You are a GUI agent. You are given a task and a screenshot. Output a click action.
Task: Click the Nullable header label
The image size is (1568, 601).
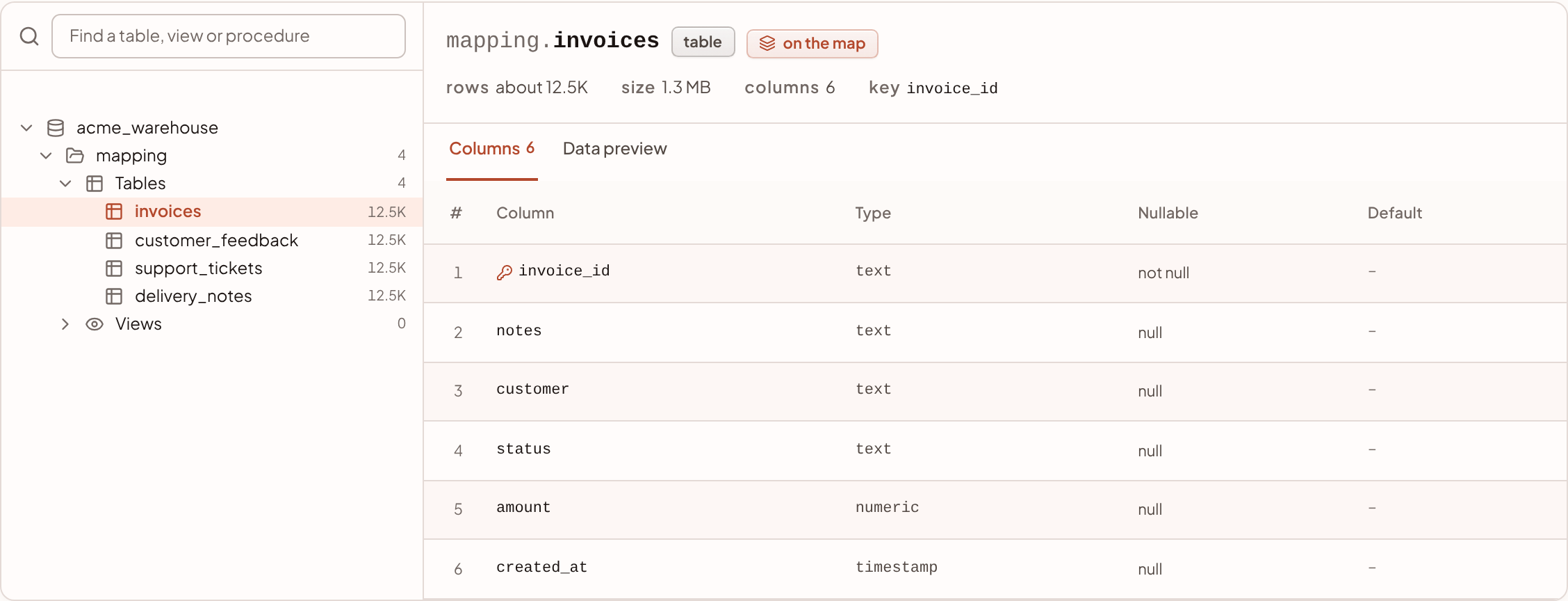1168,213
